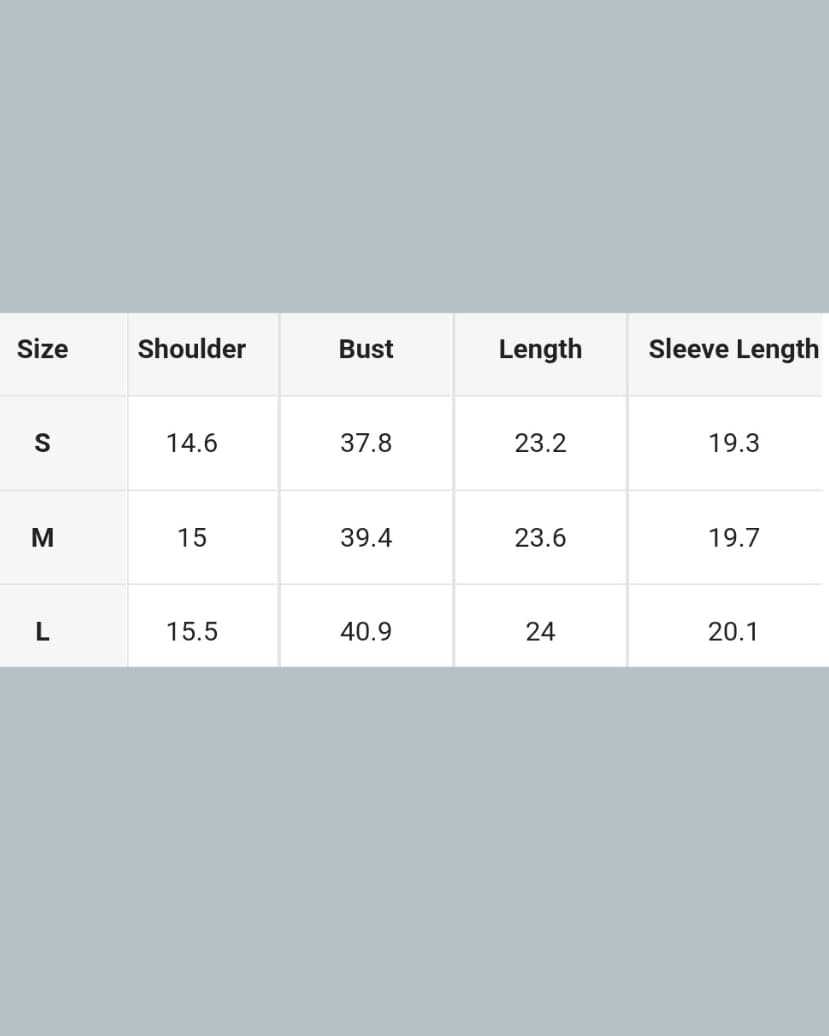Screen dimensions: 829x1036
Task: Click sleeve length value 19.7
Action: click(x=734, y=538)
